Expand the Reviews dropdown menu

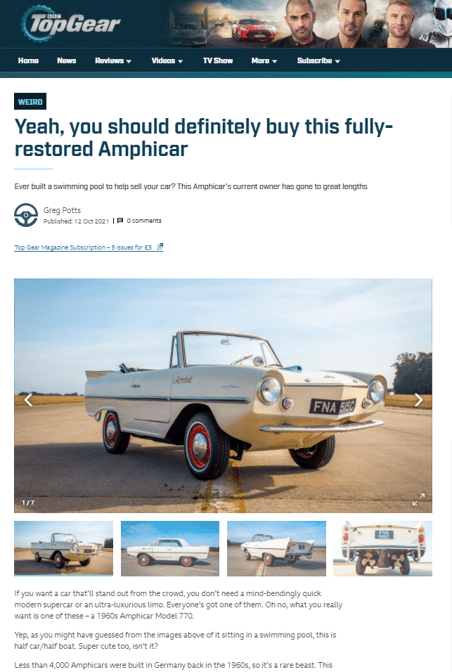click(113, 61)
